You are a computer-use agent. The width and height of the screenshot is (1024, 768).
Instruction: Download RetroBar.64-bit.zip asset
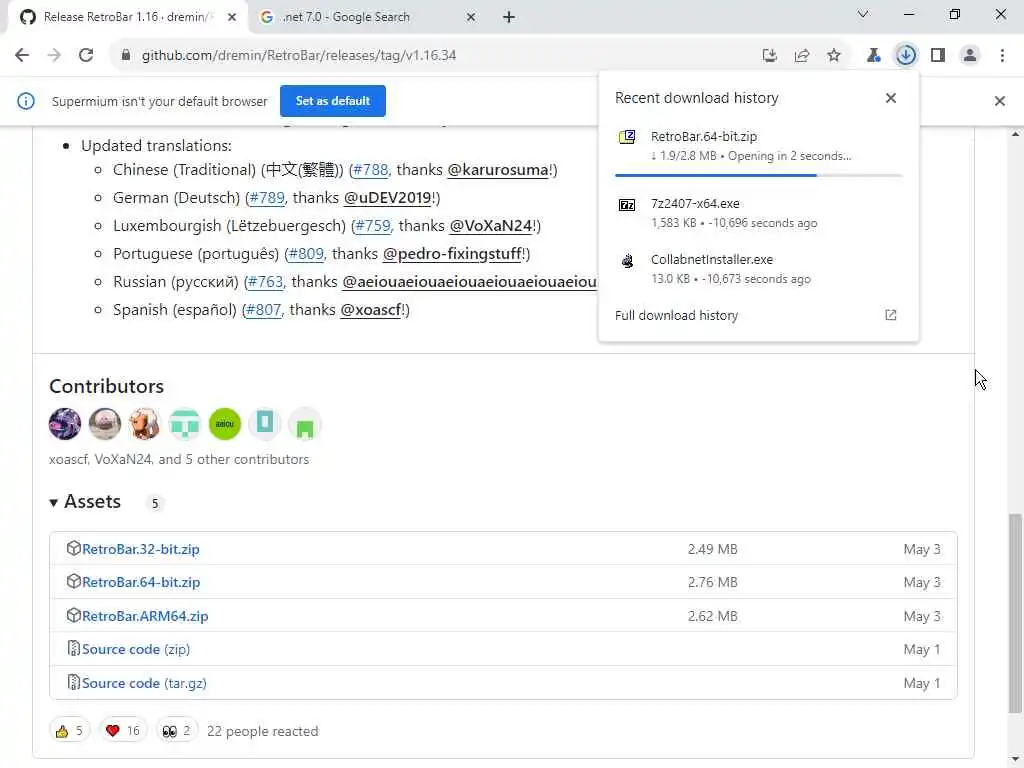tap(141, 583)
